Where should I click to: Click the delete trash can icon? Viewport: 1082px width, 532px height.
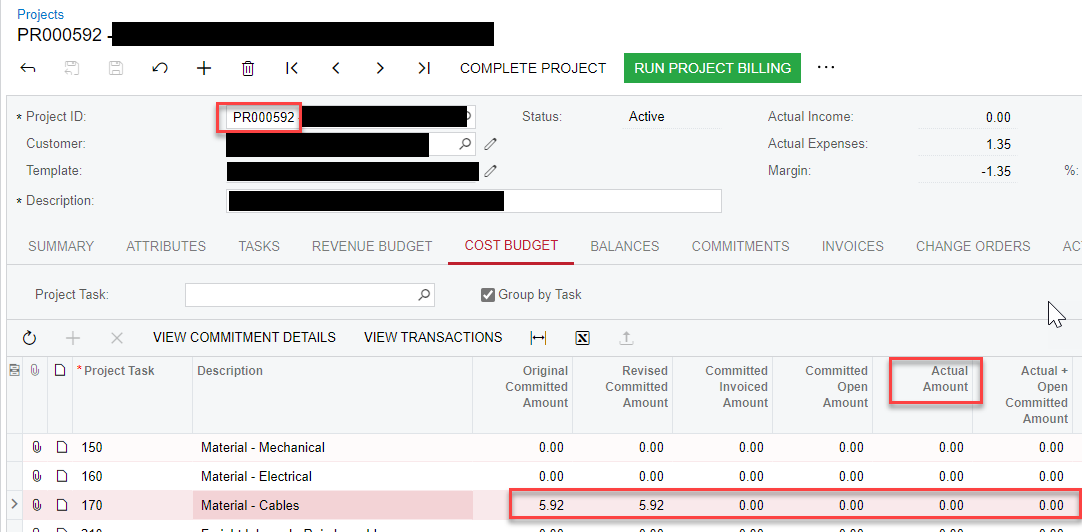click(x=248, y=68)
